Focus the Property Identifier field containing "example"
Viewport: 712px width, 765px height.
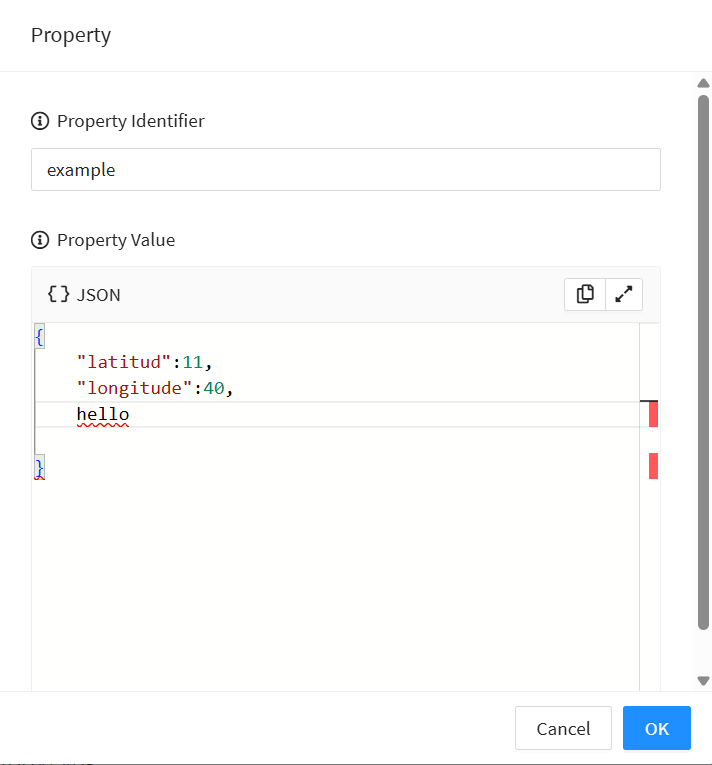pos(345,170)
